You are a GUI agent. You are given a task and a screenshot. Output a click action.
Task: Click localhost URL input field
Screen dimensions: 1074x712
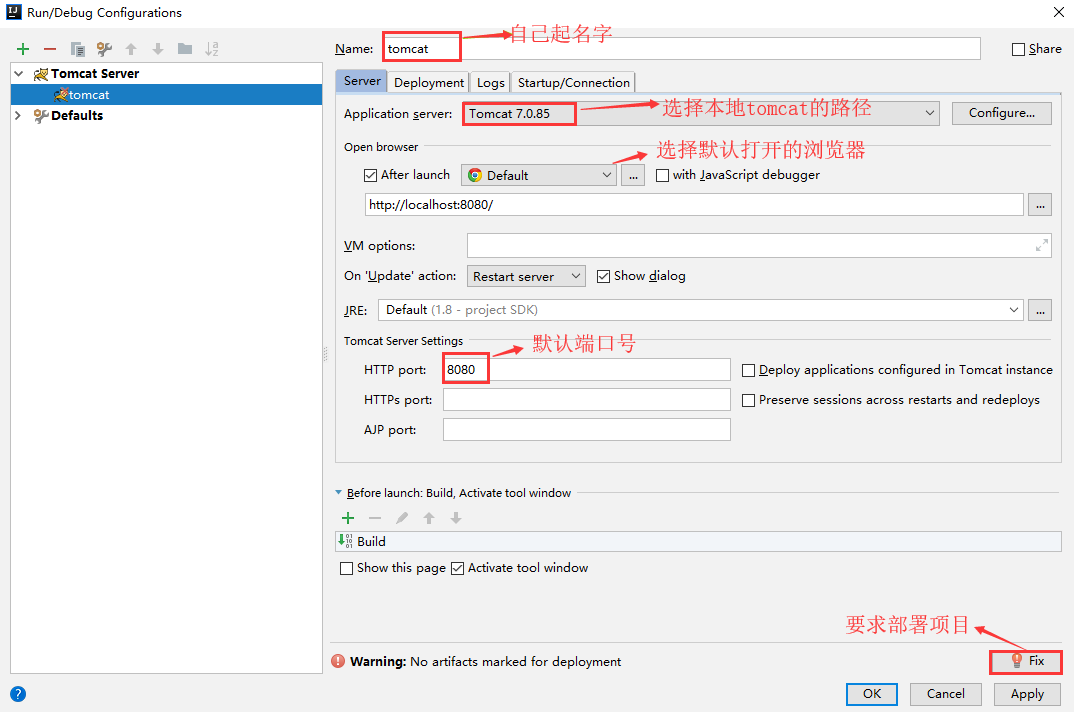[x=694, y=205]
